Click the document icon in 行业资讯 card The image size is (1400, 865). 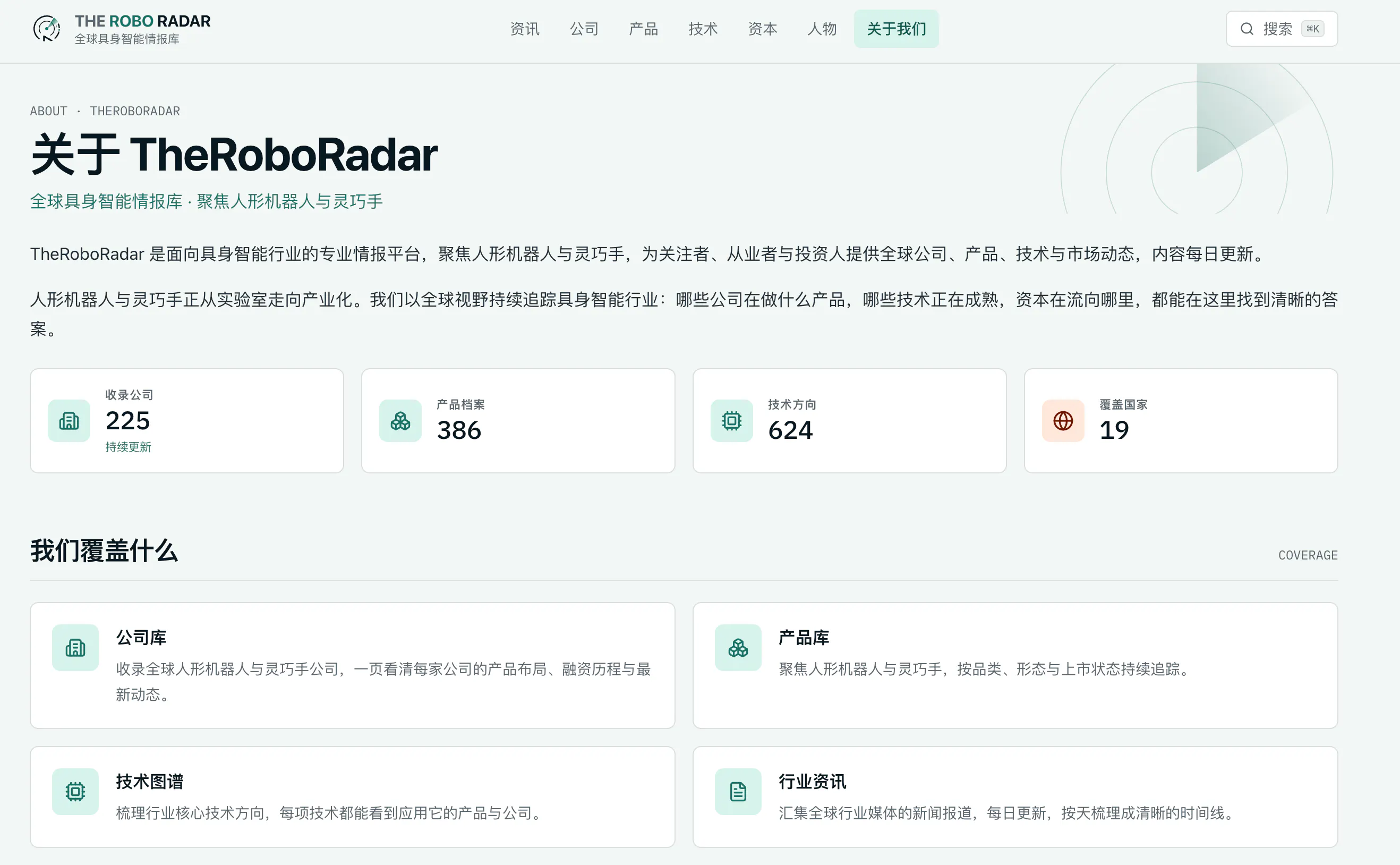pyautogui.click(x=738, y=791)
